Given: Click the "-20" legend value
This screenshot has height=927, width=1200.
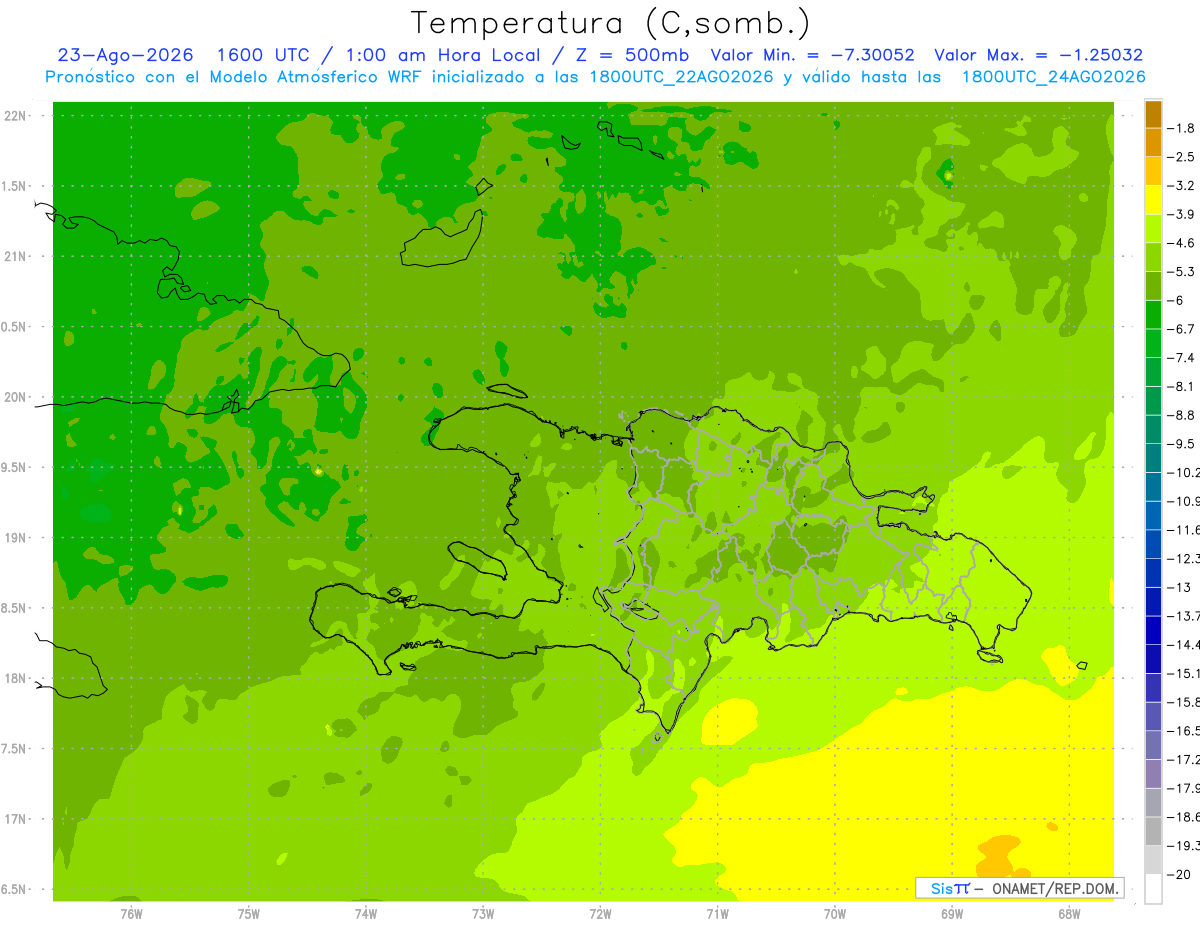Looking at the screenshot, I should [x=1179, y=874].
